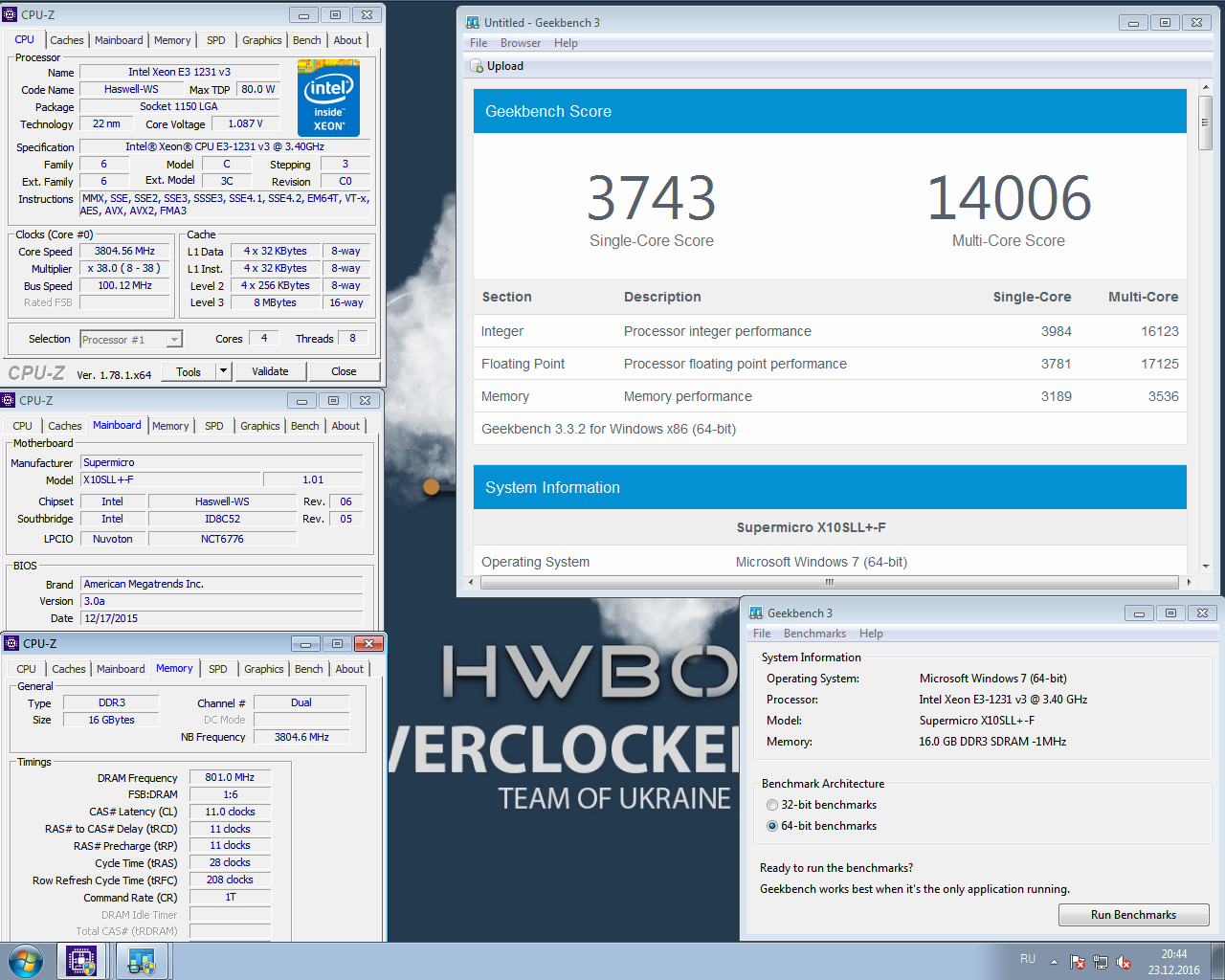Viewport: 1225px width, 980px height.
Task: Open Help menu in small Geekbench 3 dialog
Action: tap(871, 634)
